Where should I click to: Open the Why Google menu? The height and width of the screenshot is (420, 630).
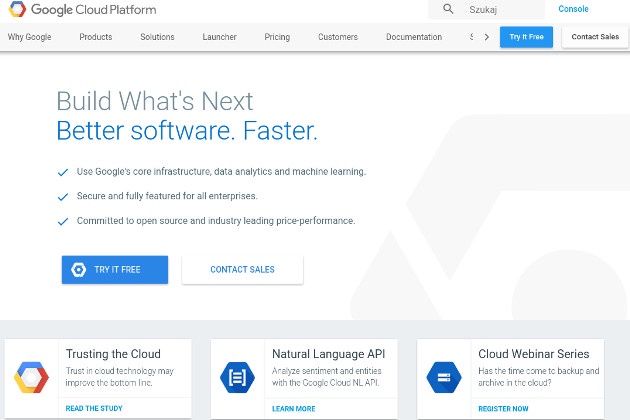[x=29, y=37]
